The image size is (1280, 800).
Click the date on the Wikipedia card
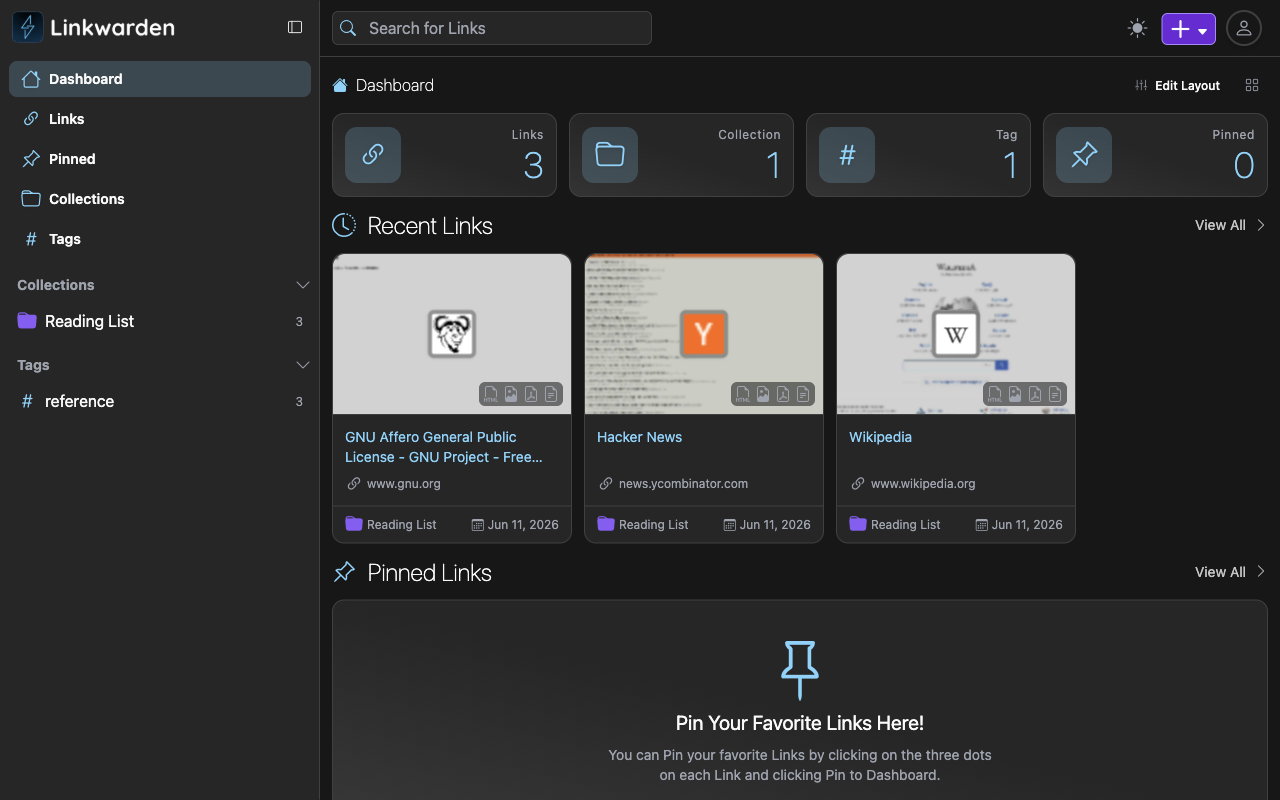(1019, 524)
